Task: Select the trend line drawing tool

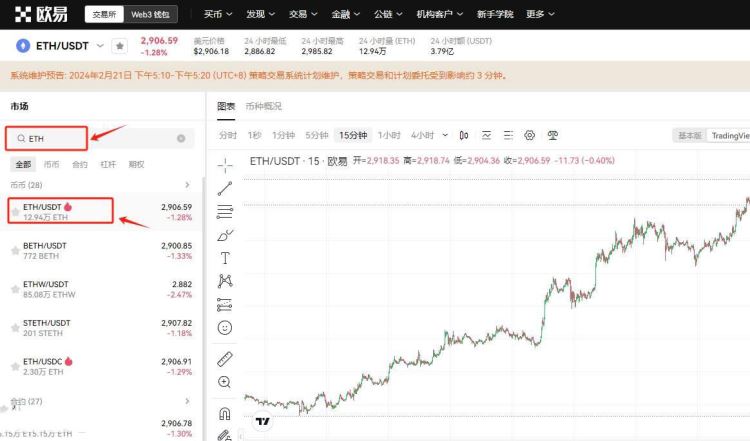Action: tap(225, 188)
